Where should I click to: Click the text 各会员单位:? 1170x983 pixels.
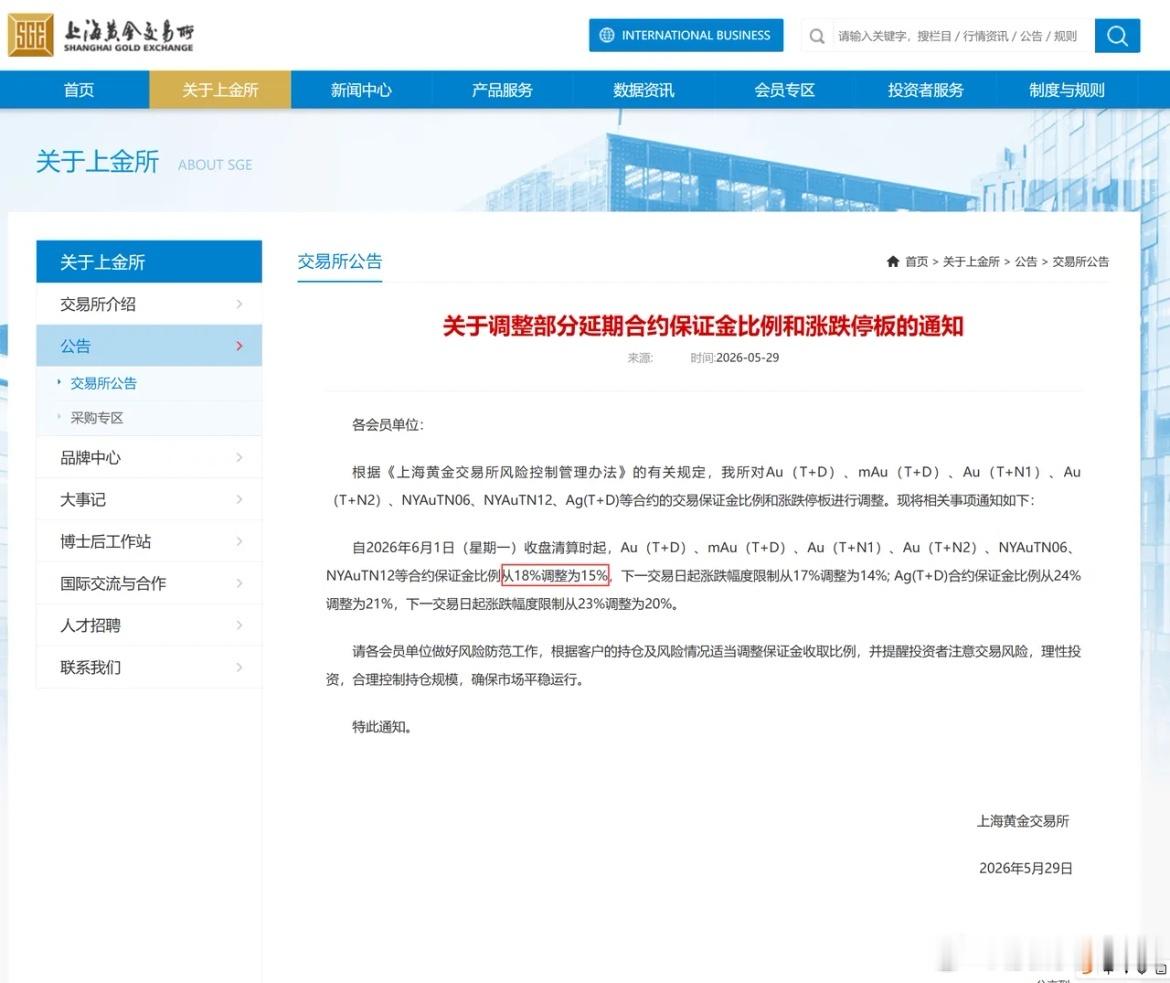[x=388, y=425]
